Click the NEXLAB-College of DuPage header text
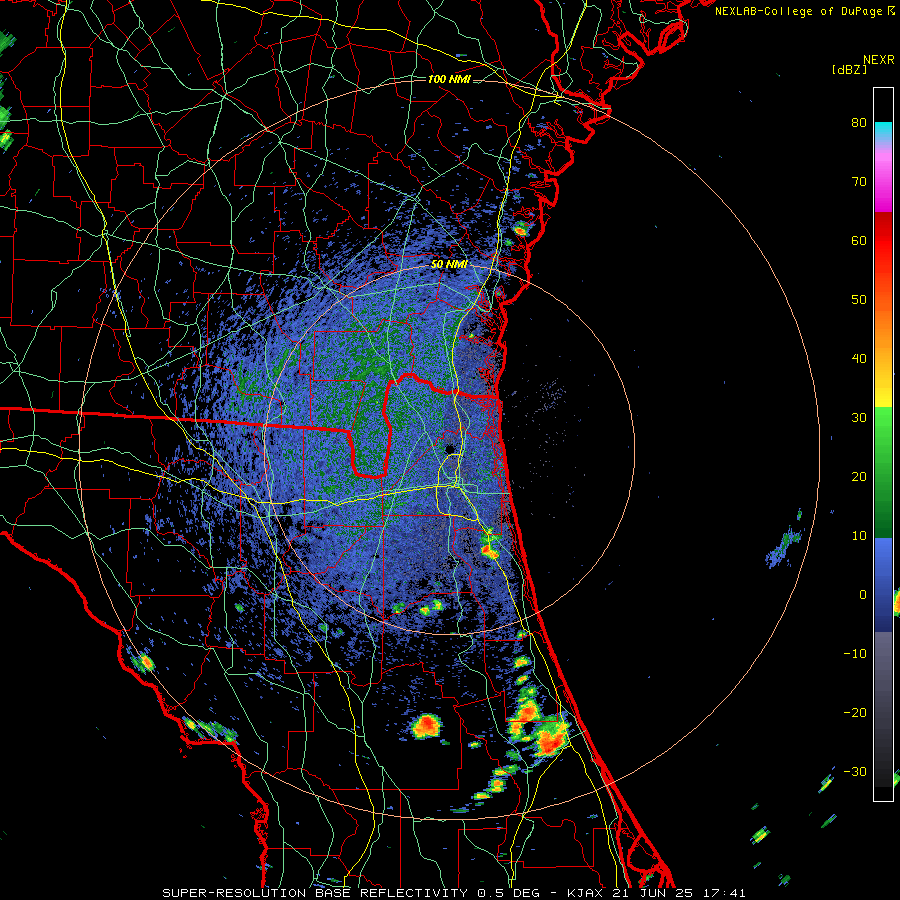 coord(804,11)
